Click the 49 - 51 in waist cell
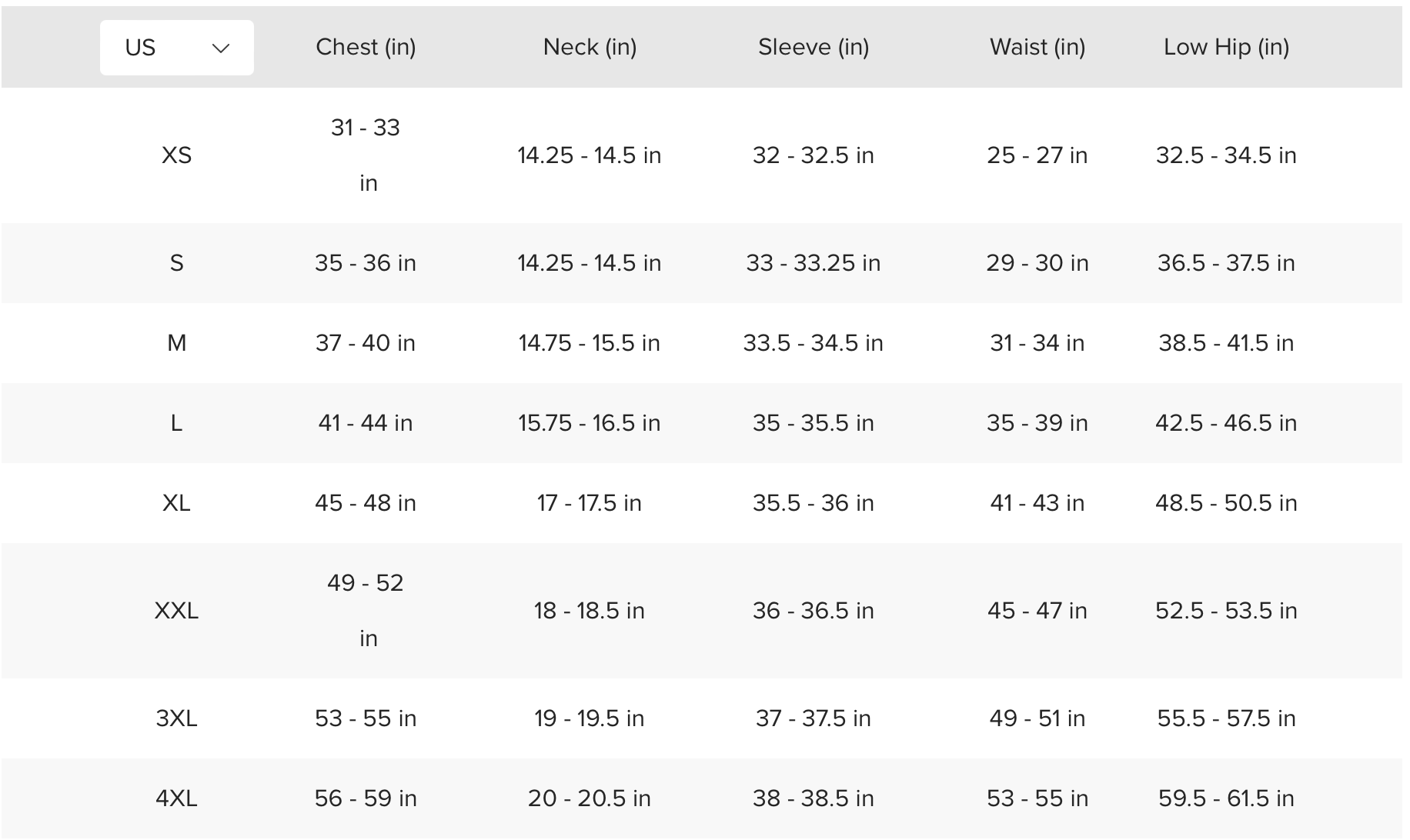The image size is (1410, 840). point(1037,718)
